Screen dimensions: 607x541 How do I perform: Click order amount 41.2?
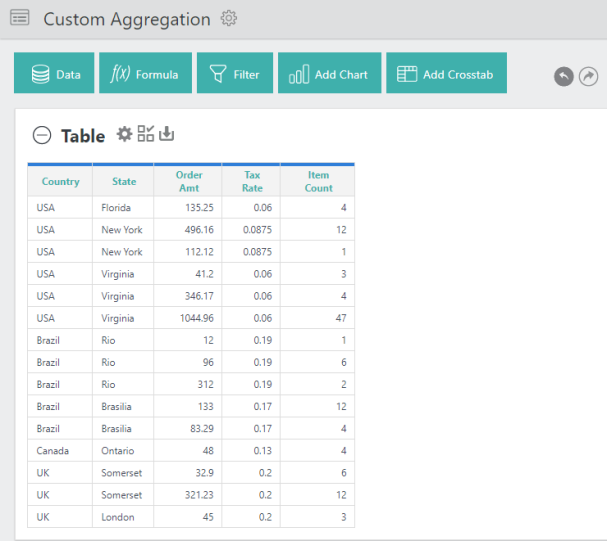tap(188, 274)
